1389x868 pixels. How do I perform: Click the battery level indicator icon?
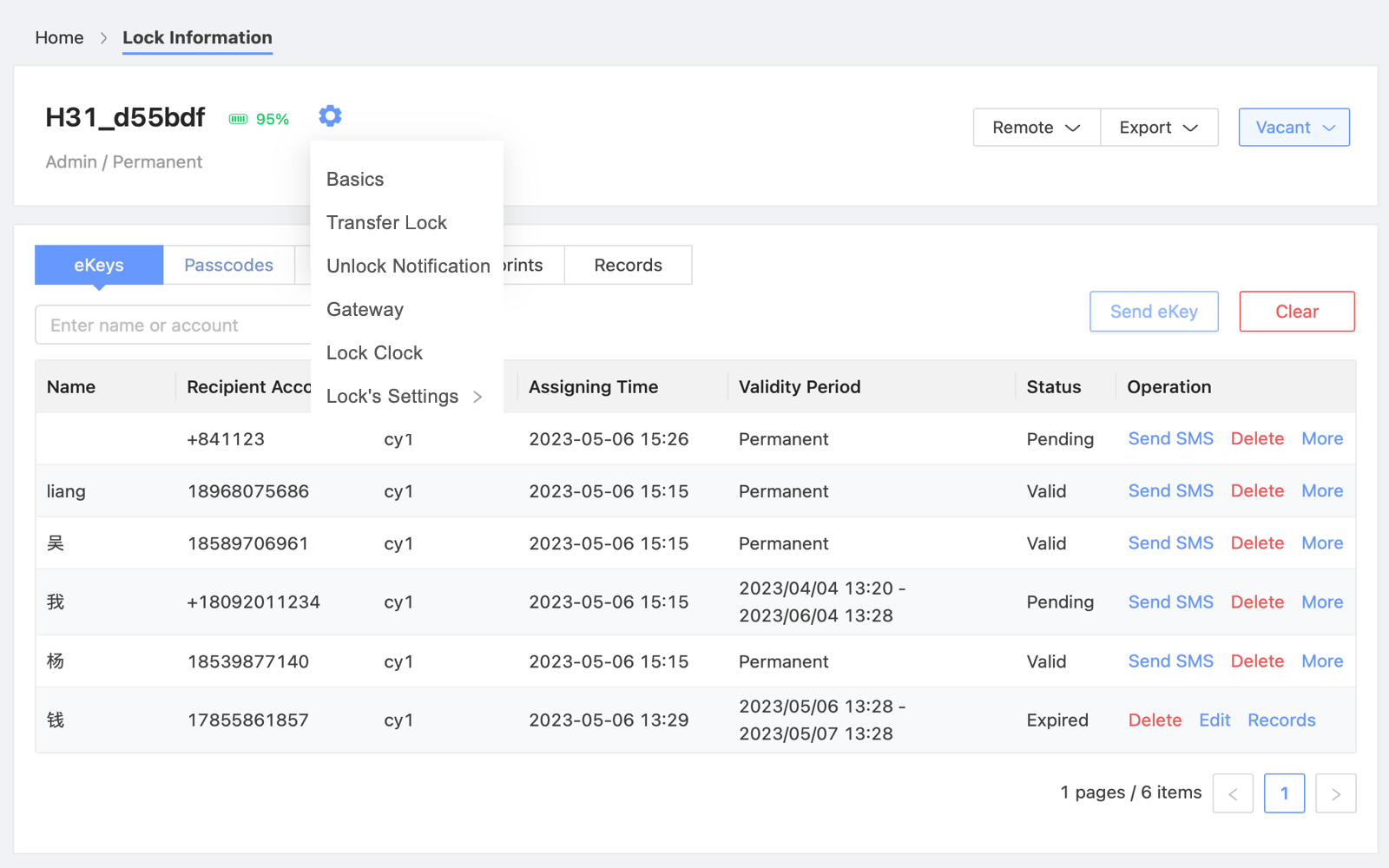pos(238,119)
